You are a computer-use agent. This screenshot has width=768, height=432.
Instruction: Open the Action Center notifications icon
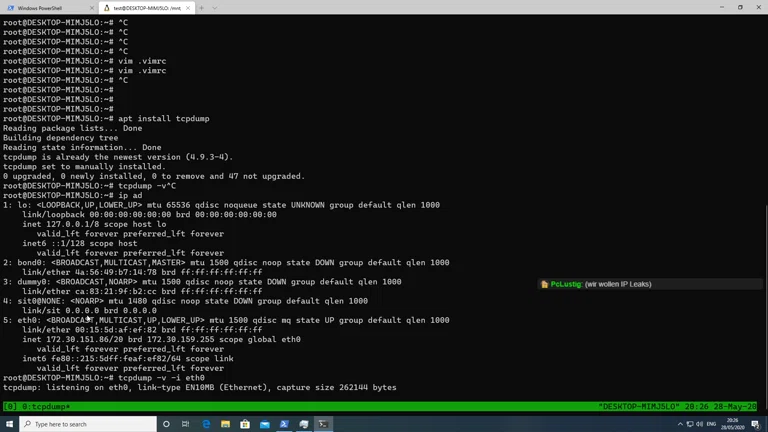tap(756, 424)
